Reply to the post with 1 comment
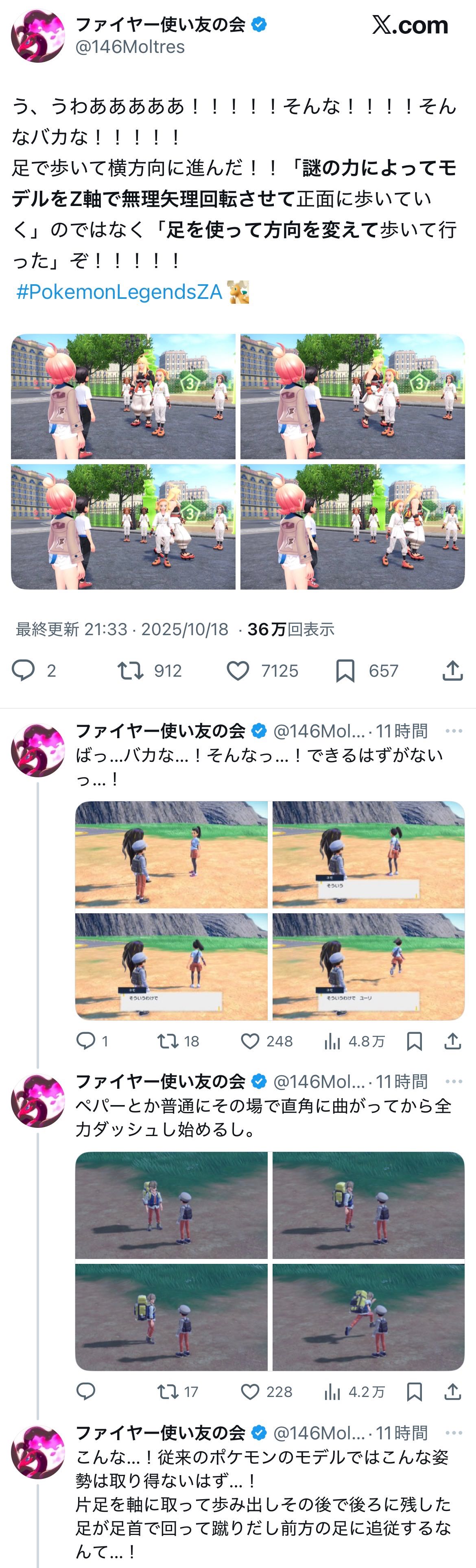The width and height of the screenshot is (476, 1568). 86,1040
